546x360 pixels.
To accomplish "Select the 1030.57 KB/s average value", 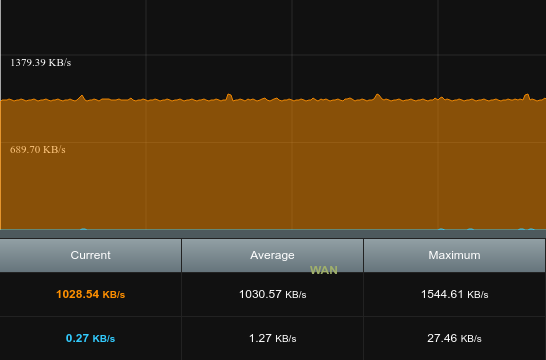I will tap(273, 295).
